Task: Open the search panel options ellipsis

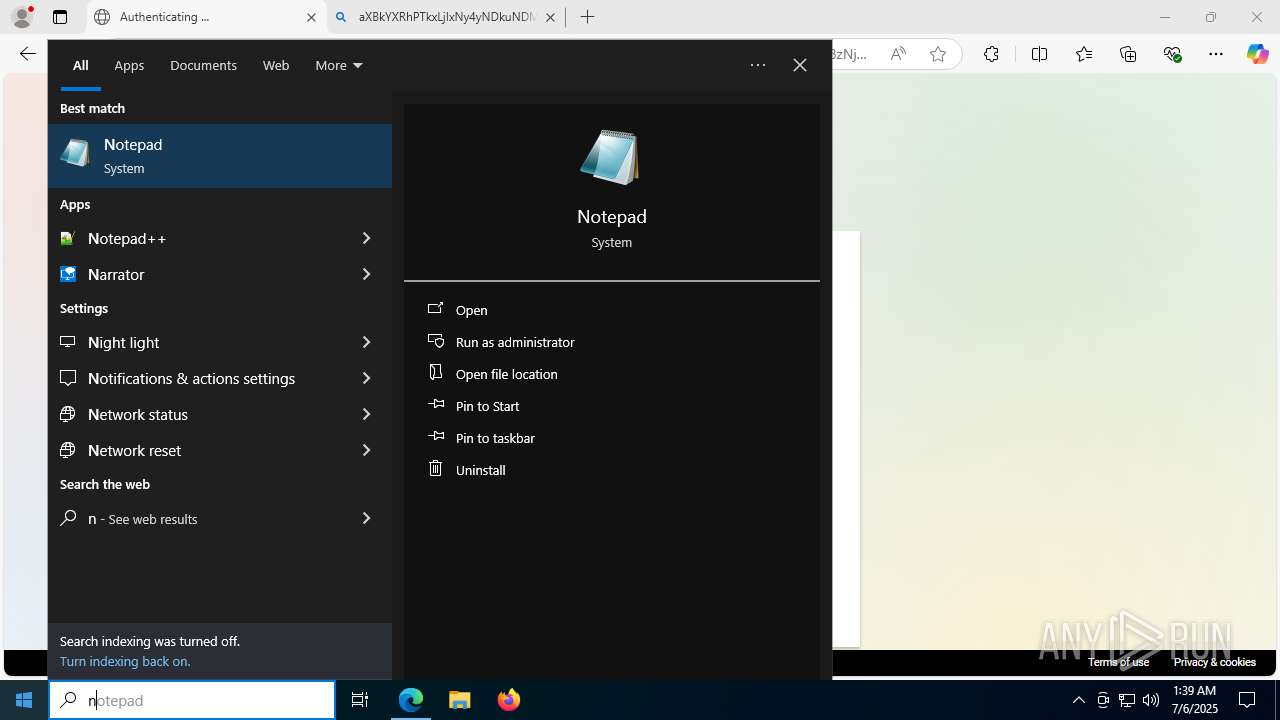Action: click(758, 65)
